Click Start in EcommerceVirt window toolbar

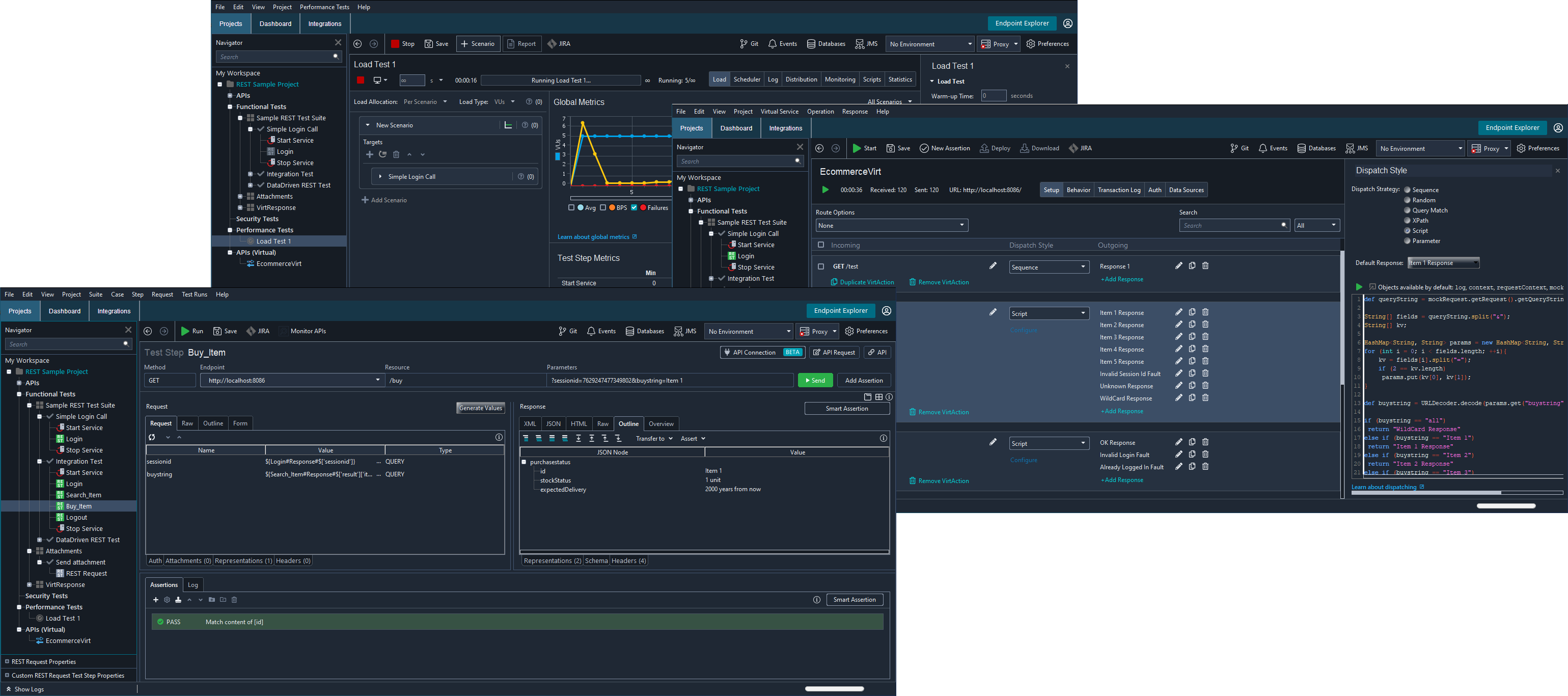(x=864, y=148)
